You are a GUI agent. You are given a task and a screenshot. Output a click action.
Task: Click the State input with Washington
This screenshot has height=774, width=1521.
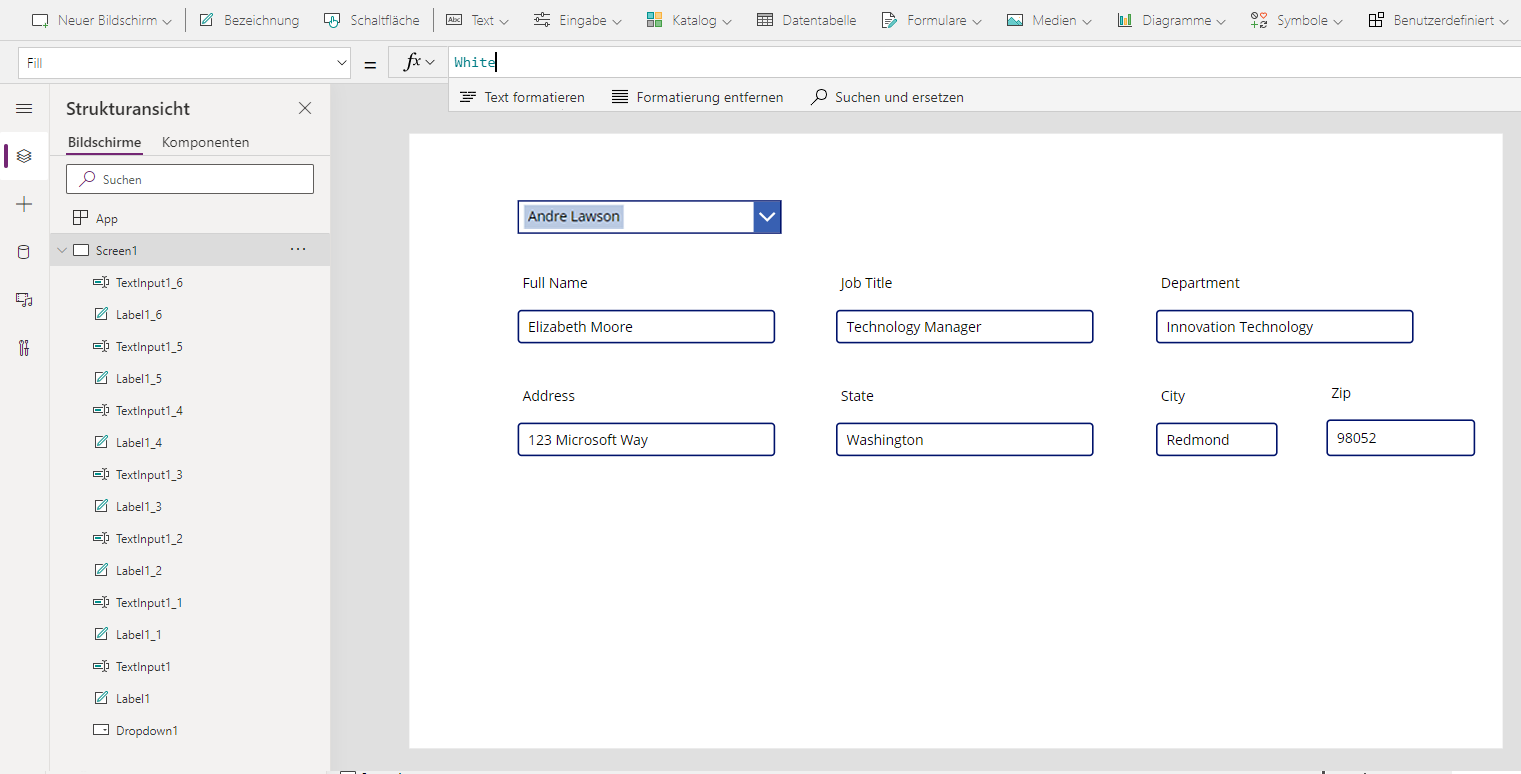coord(965,440)
